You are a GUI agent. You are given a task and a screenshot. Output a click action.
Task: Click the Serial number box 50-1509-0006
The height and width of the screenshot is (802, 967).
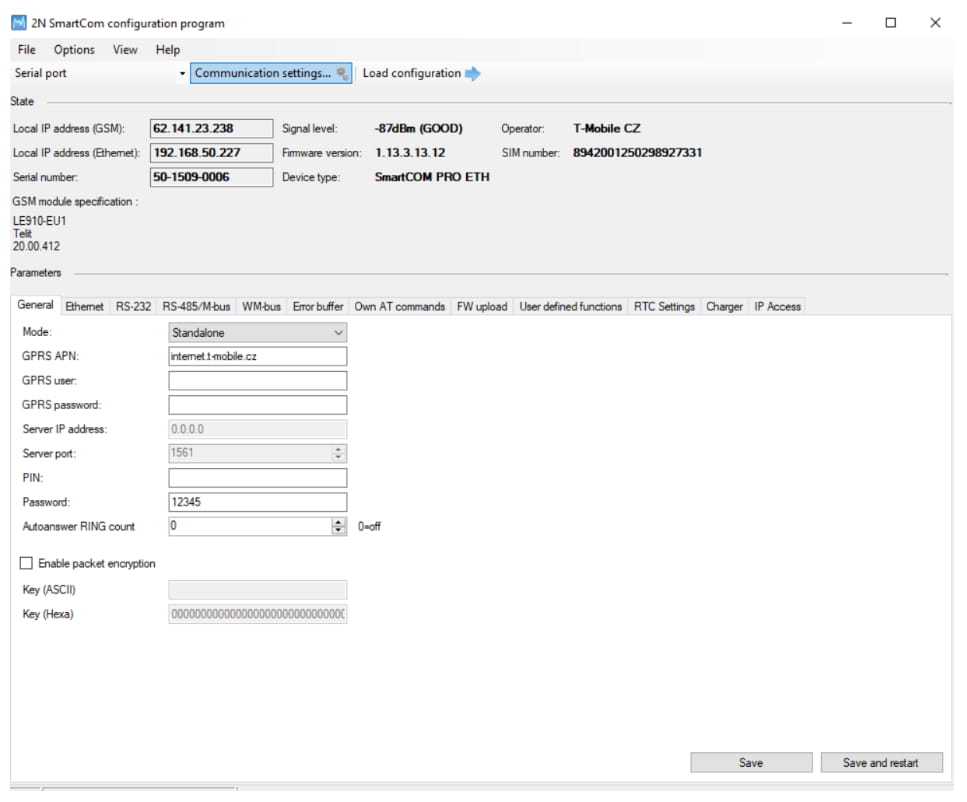point(212,178)
